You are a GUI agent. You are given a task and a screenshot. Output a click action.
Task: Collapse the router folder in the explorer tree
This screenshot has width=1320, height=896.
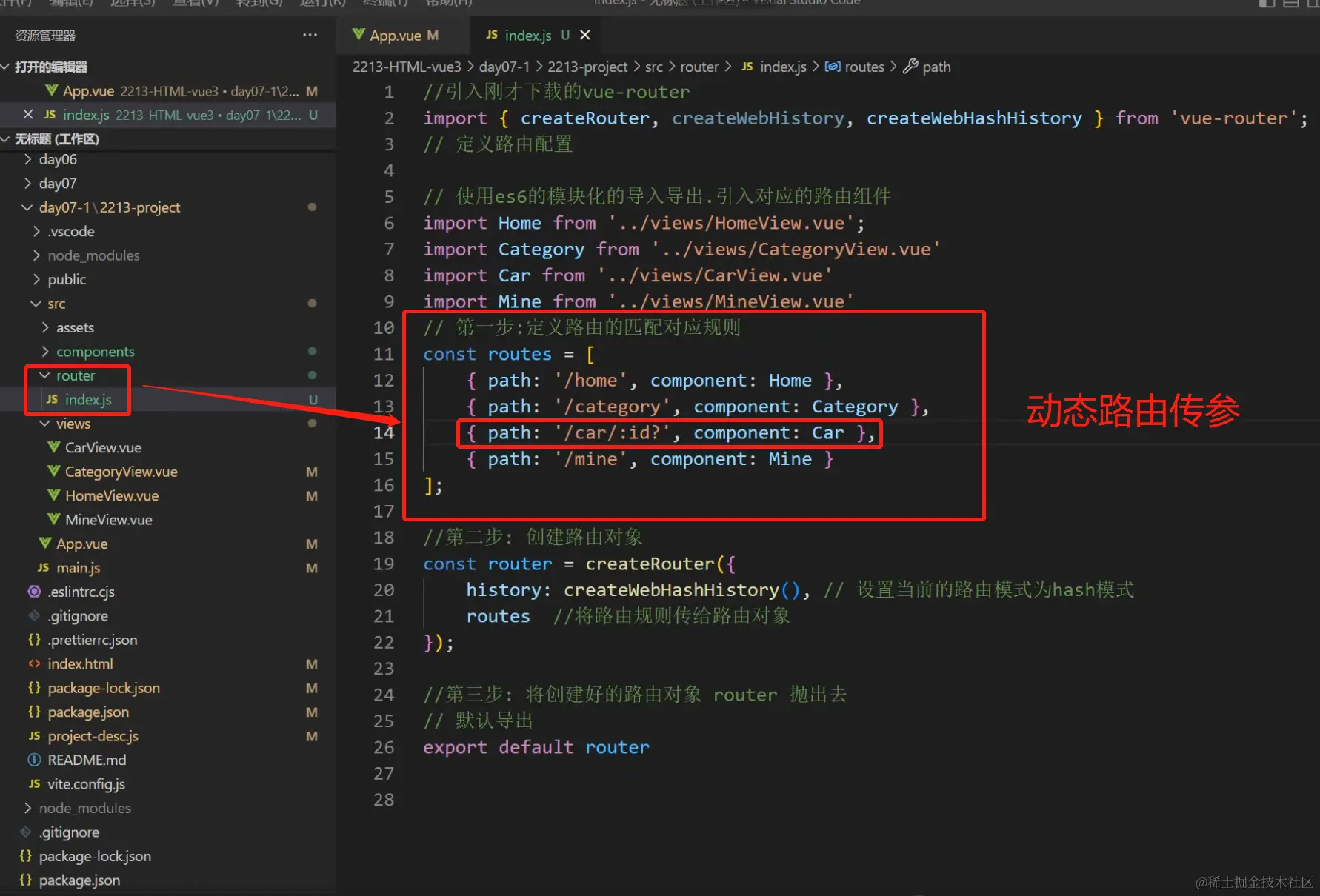pos(45,375)
